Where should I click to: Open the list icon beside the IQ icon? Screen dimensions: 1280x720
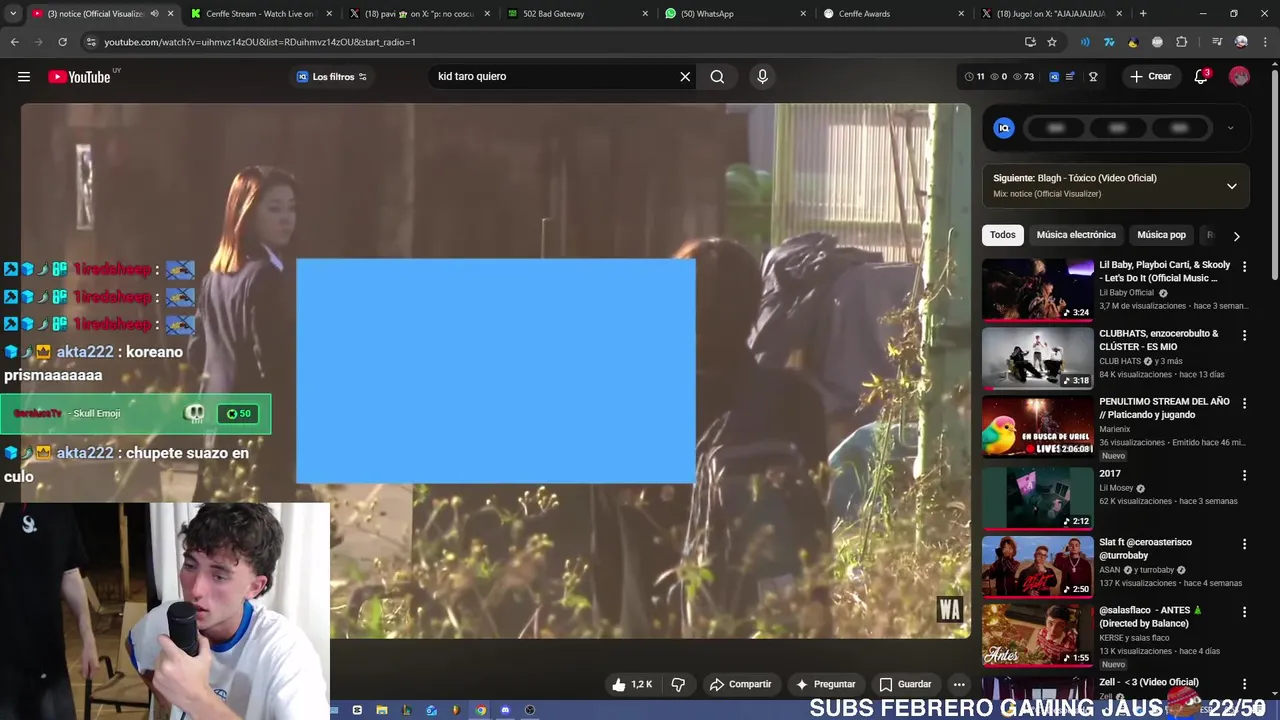point(1070,77)
